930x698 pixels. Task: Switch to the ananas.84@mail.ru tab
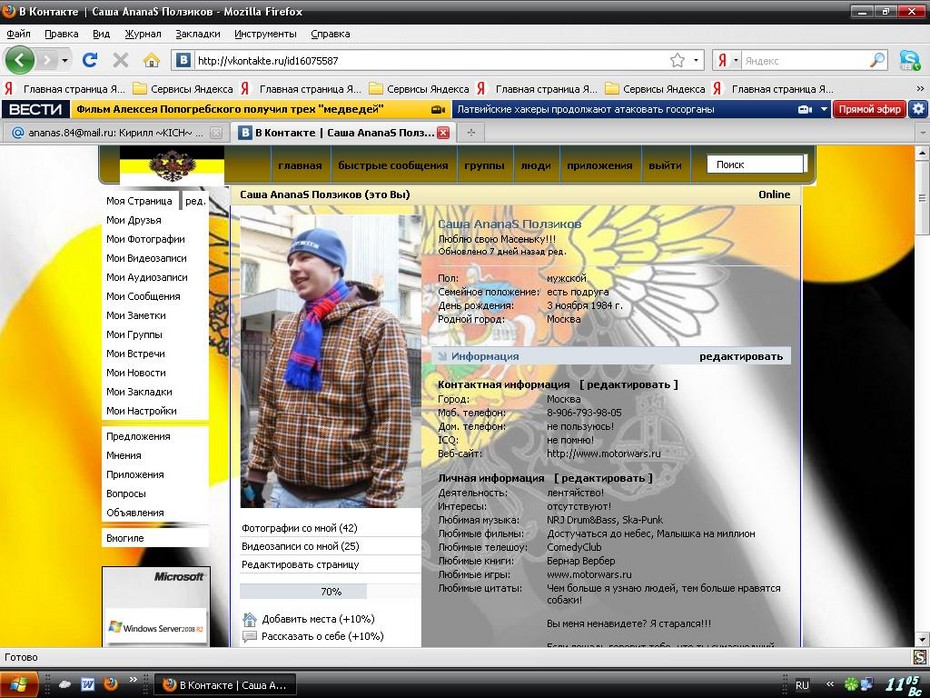[x=116, y=133]
